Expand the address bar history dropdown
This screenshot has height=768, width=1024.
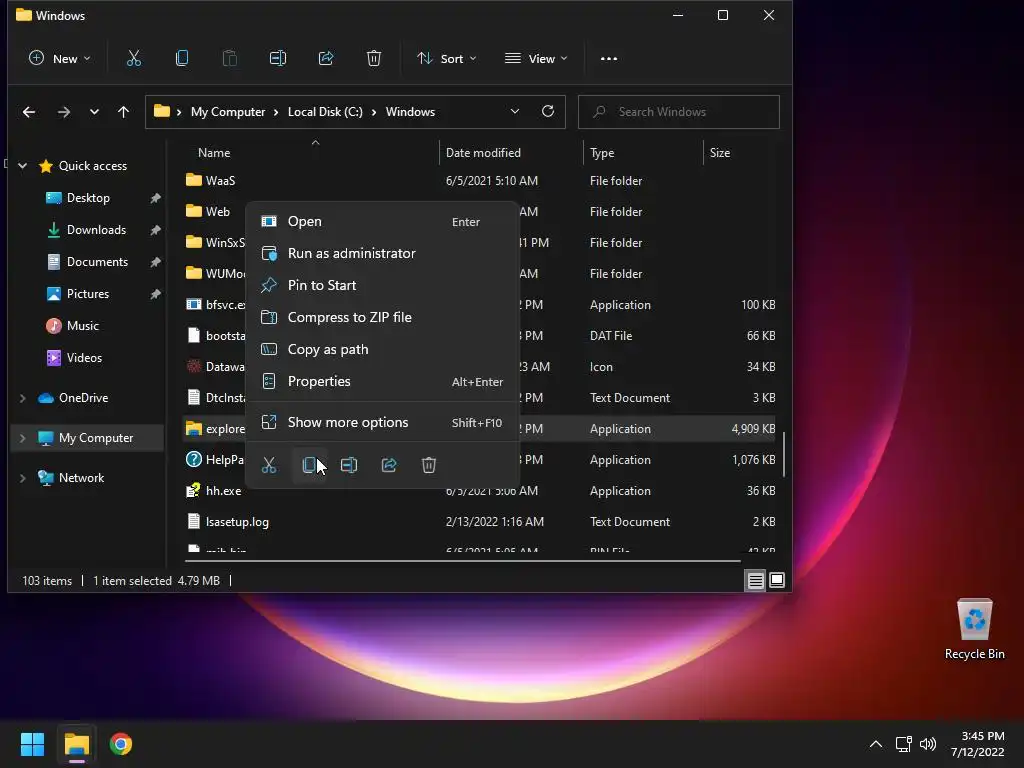point(515,111)
